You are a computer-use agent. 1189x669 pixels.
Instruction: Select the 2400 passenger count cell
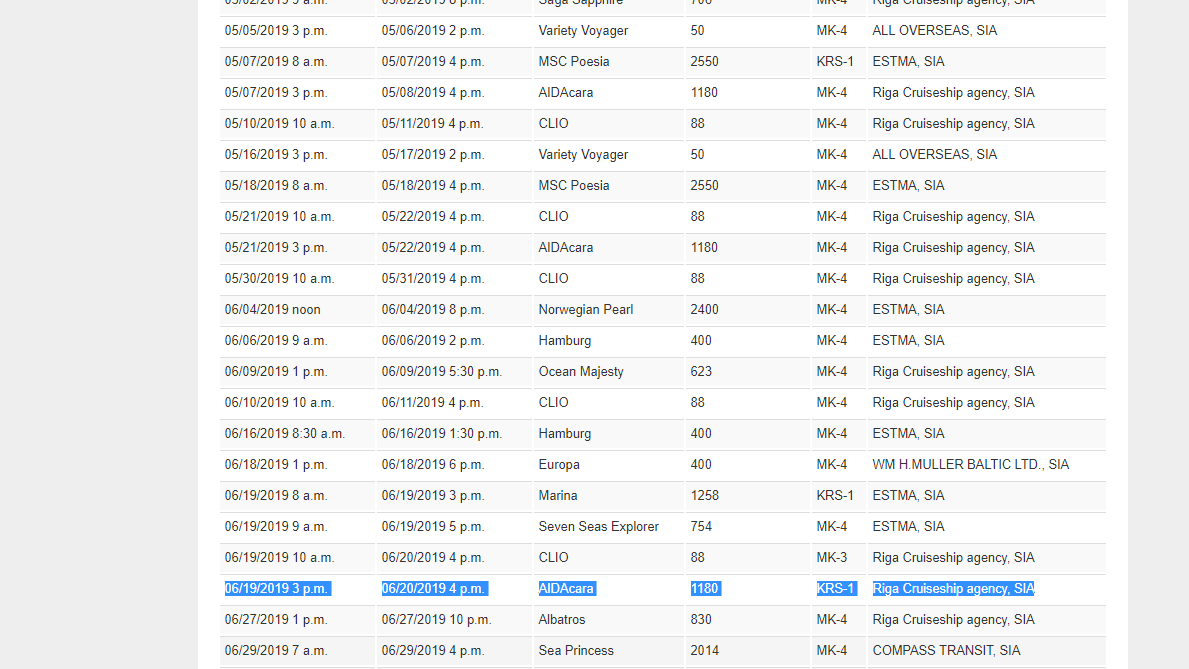tap(704, 310)
